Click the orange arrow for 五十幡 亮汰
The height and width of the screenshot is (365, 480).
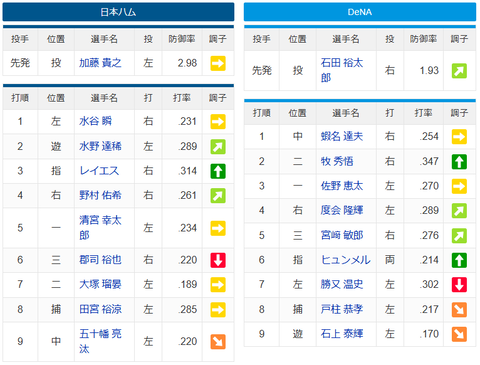pos(218,342)
